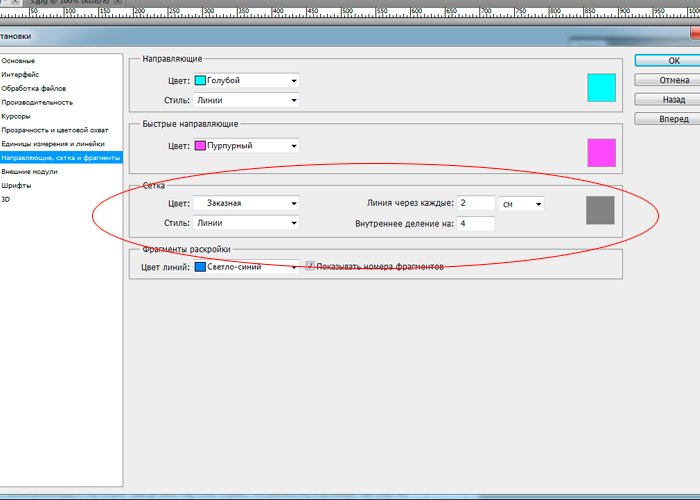Toggle Показывать номера фрагментов checkbox

click(x=310, y=266)
